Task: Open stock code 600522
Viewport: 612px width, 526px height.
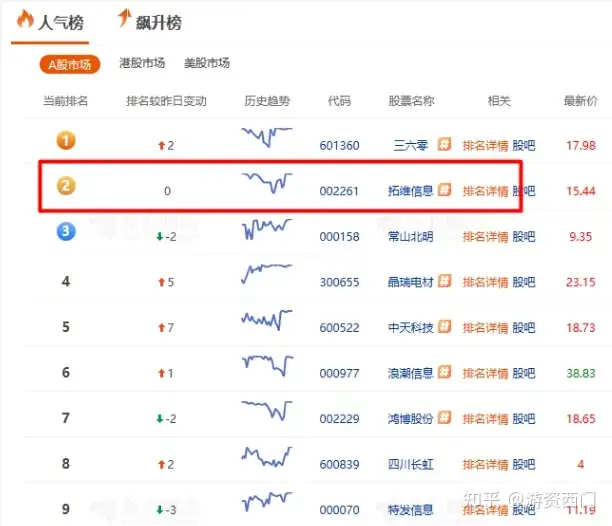Action: (x=339, y=327)
